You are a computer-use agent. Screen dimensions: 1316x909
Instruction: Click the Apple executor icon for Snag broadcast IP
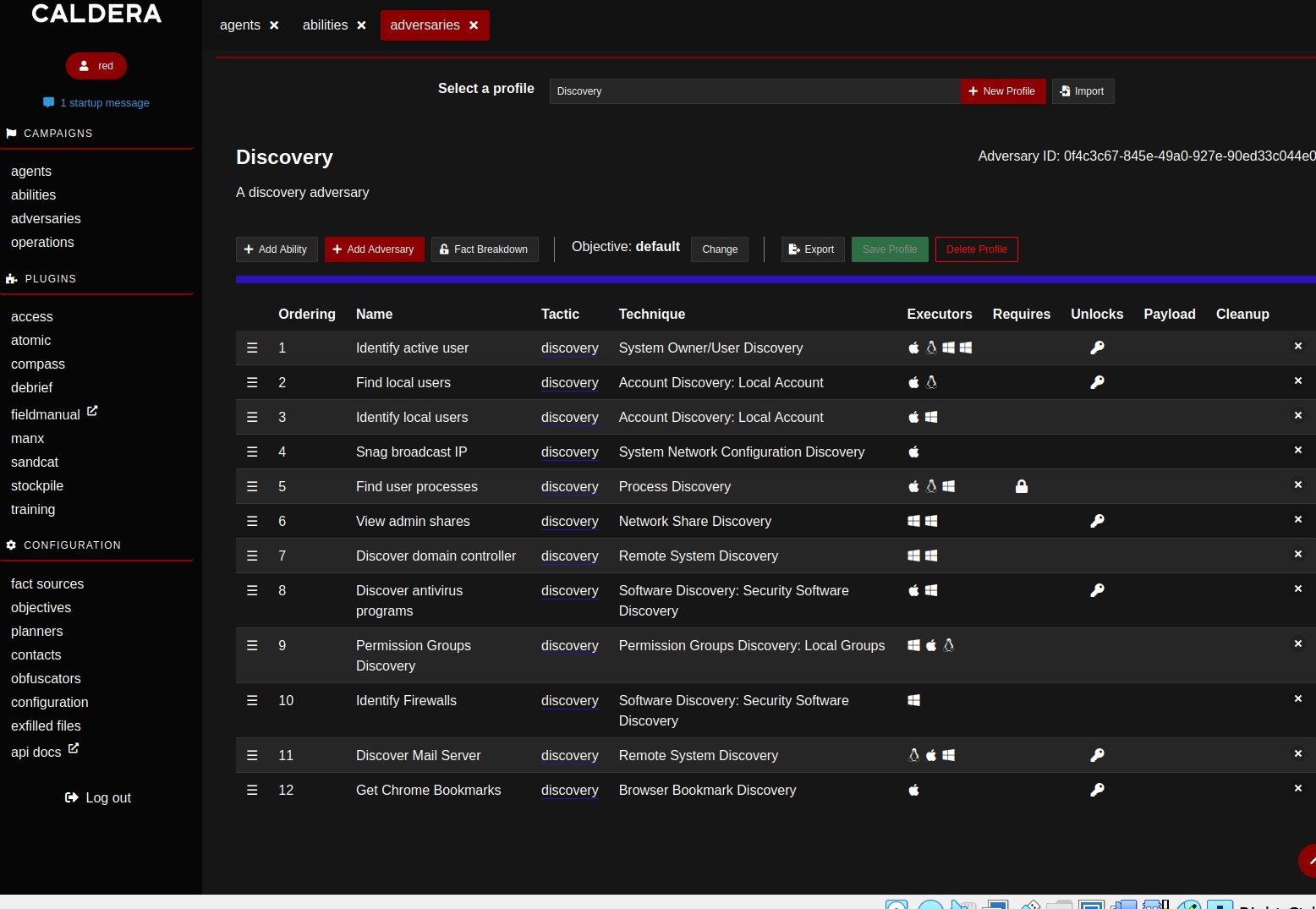(x=913, y=452)
